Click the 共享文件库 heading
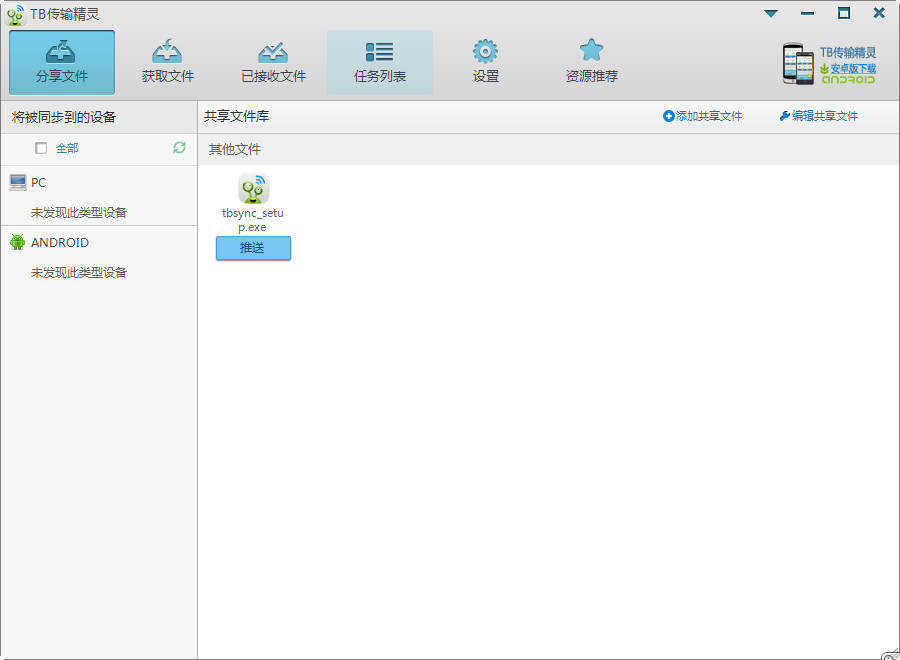 [236, 116]
